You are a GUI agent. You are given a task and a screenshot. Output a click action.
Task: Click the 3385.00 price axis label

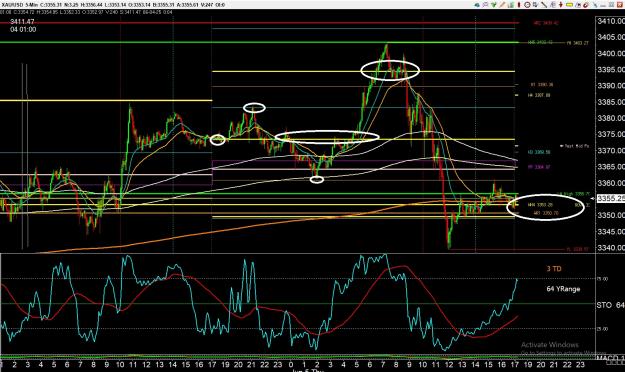pyautogui.click(x=611, y=102)
